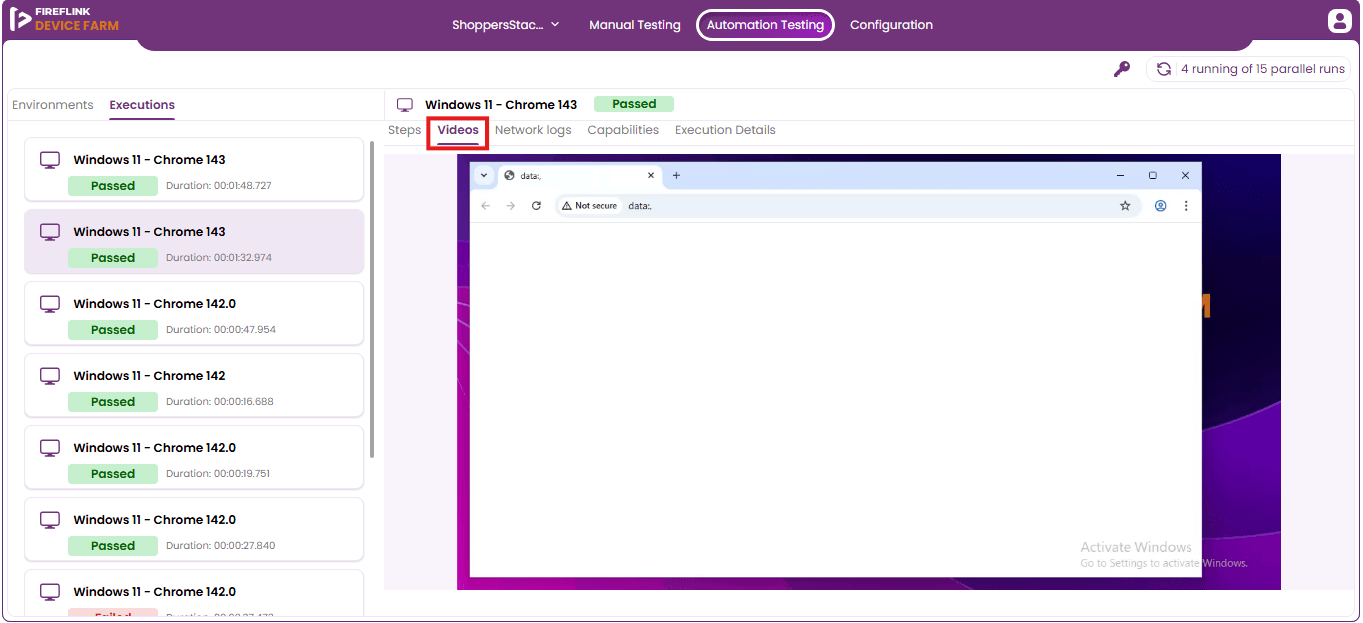This screenshot has height=623, width=1363.
Task: Click the Fireflink Device Farm logo
Action: click(65, 19)
